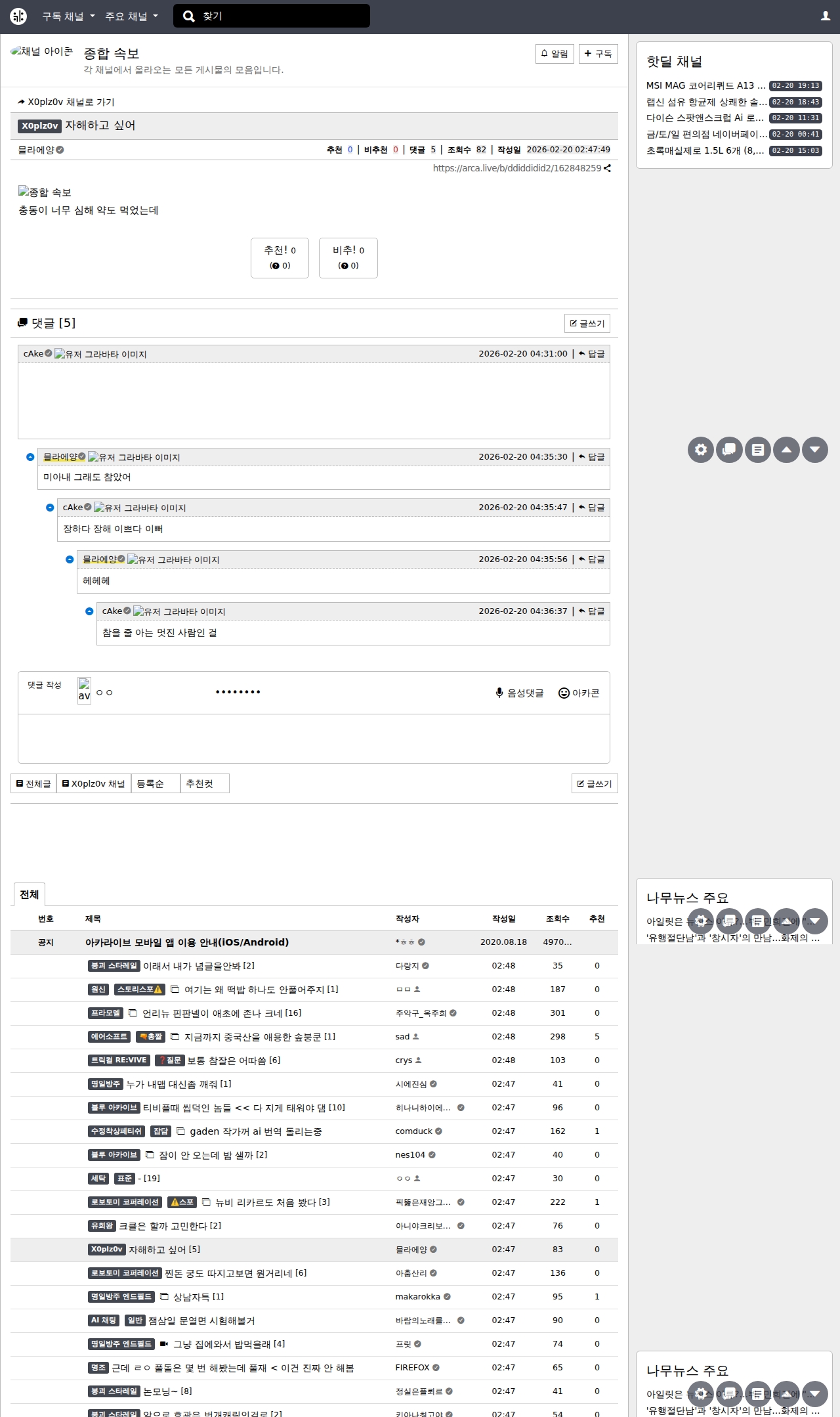
Task: Open hot deal 다이슨 스팟앤스크럽 Ai
Action: click(x=705, y=118)
